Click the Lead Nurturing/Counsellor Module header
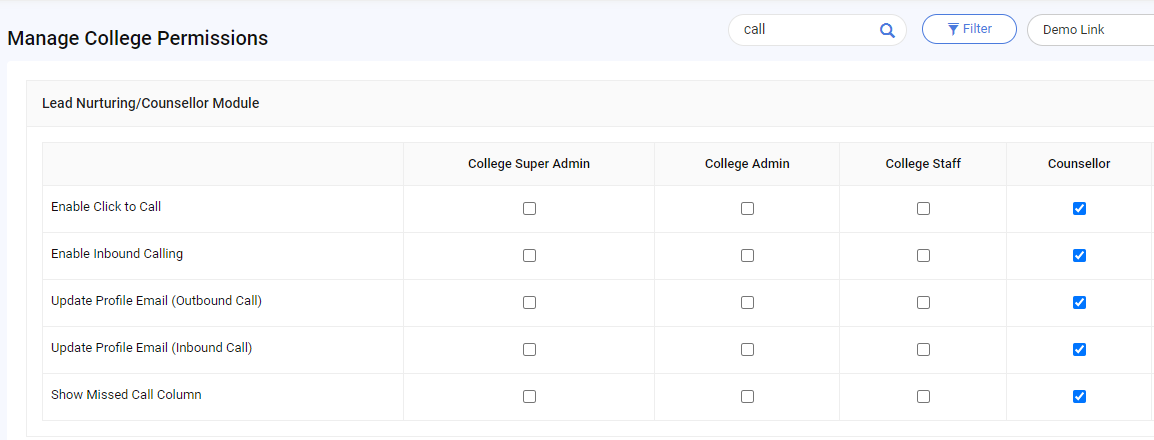This screenshot has height=440, width=1154. [x=151, y=103]
